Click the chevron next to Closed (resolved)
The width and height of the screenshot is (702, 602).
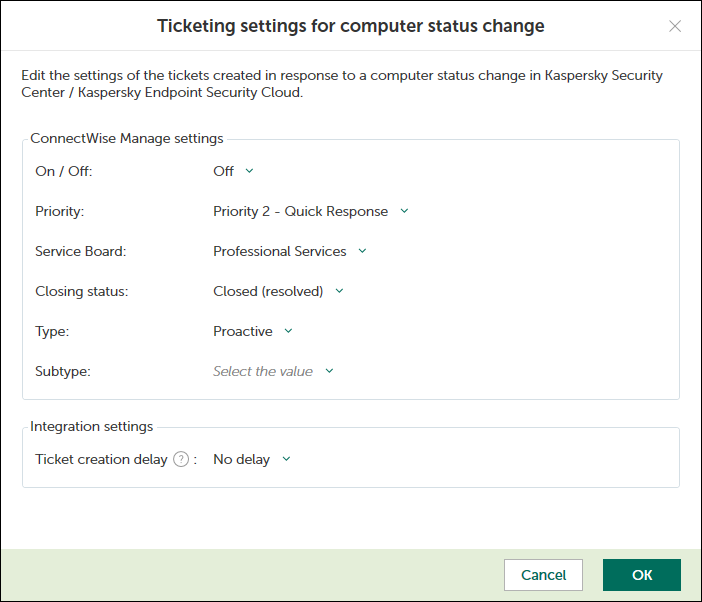339,291
